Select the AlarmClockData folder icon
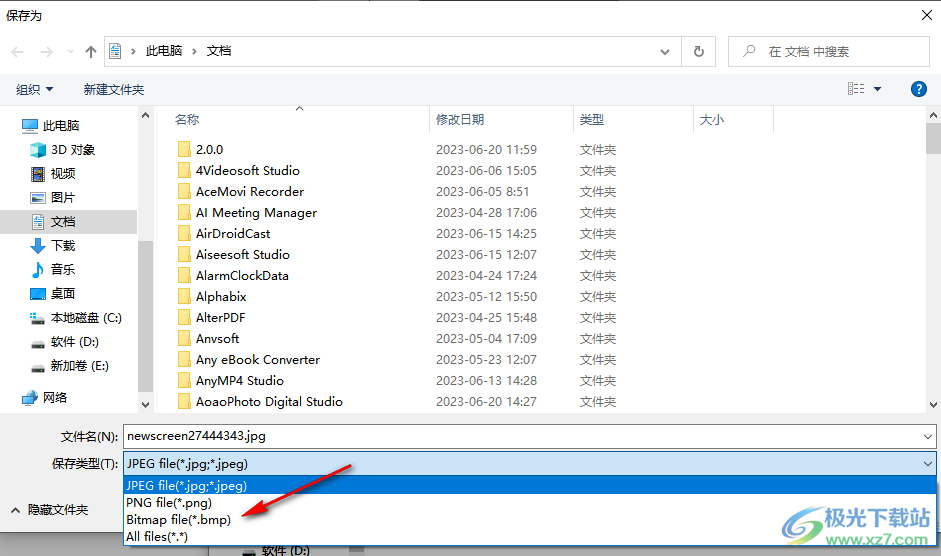The image size is (941, 556). tap(184, 275)
